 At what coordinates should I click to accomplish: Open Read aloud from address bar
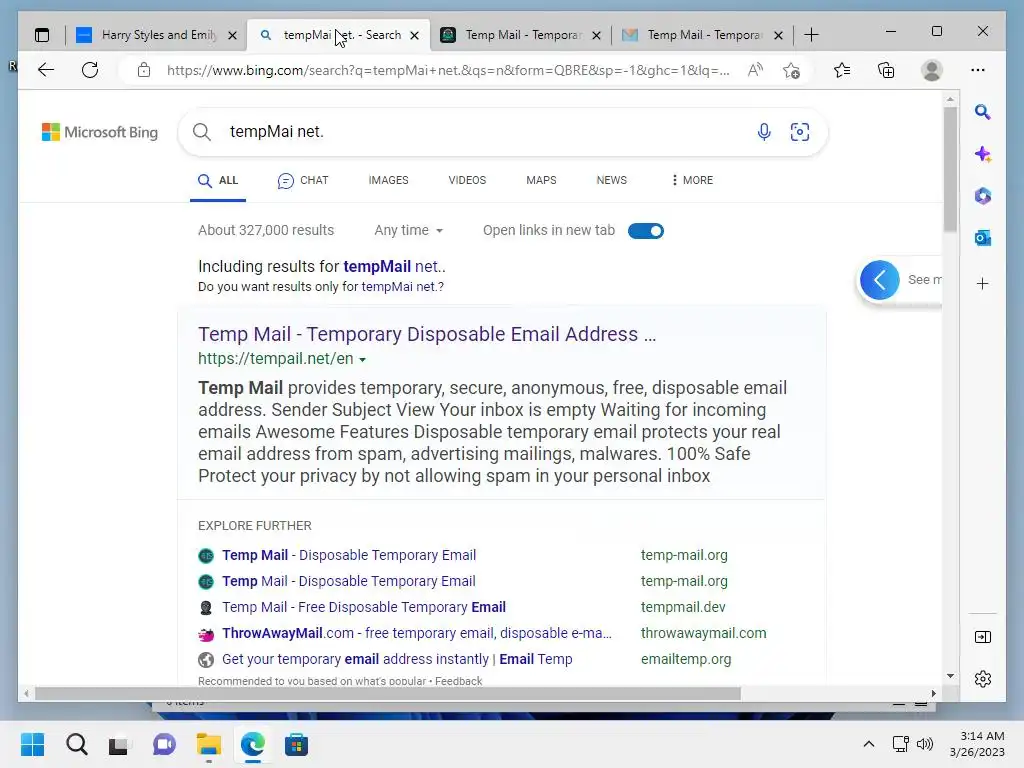pos(755,70)
